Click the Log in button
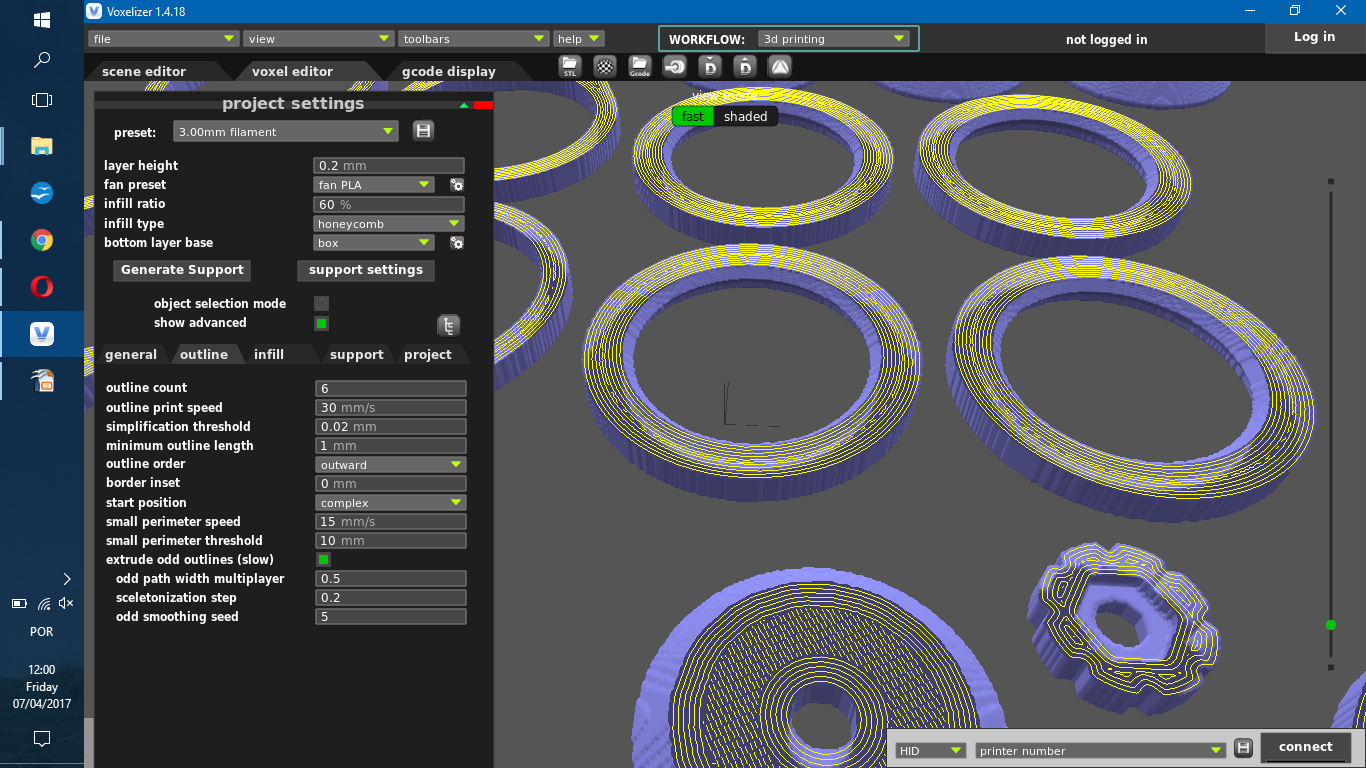Image resolution: width=1366 pixels, height=768 pixels. tap(1314, 37)
